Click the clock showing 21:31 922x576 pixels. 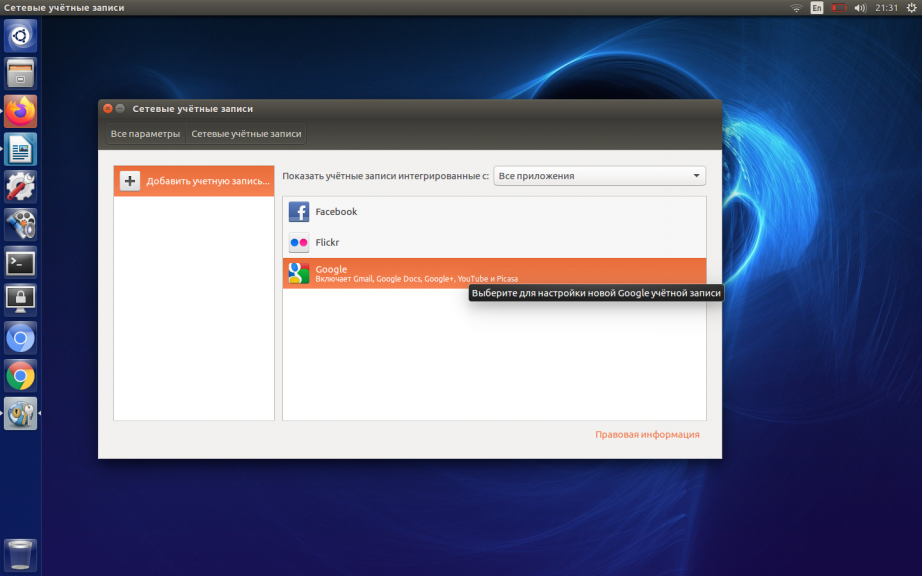point(886,8)
